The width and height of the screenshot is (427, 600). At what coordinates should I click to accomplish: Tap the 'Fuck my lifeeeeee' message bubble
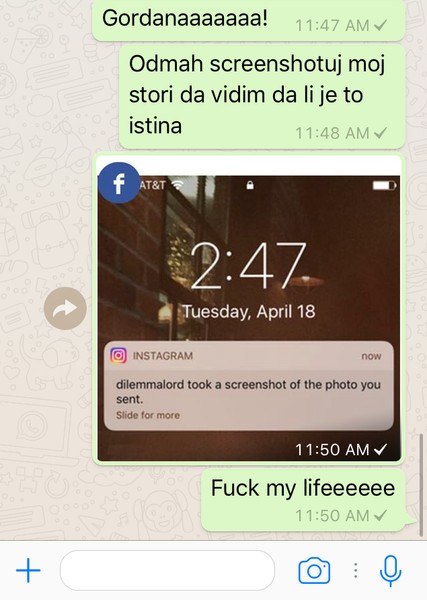(303, 501)
